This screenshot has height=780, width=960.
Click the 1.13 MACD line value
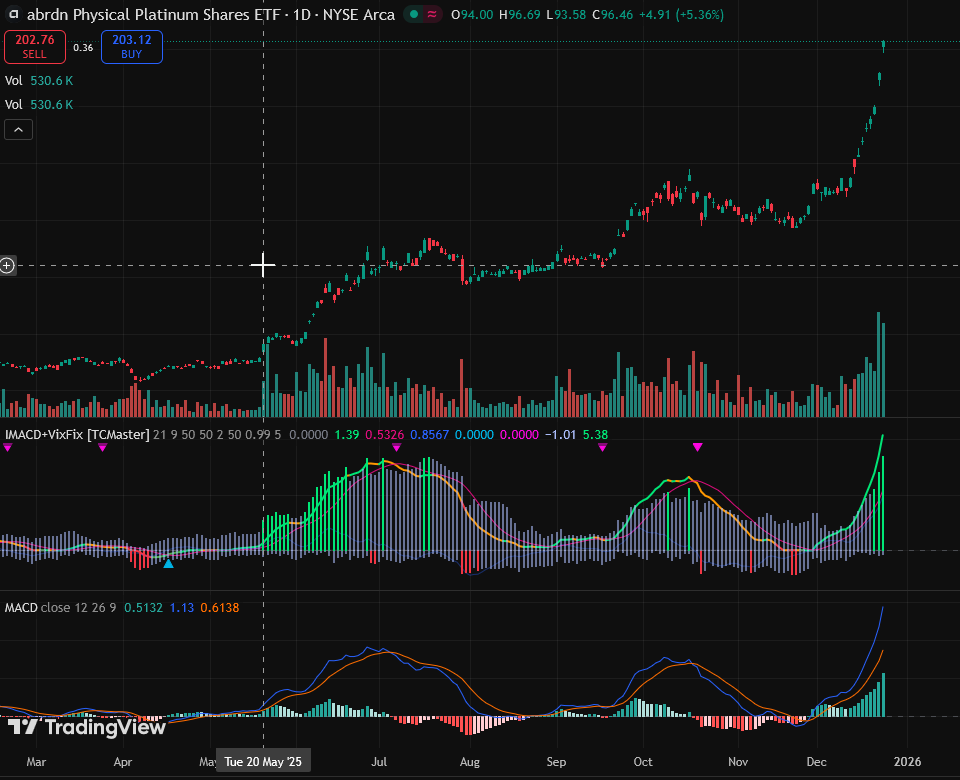(182, 608)
